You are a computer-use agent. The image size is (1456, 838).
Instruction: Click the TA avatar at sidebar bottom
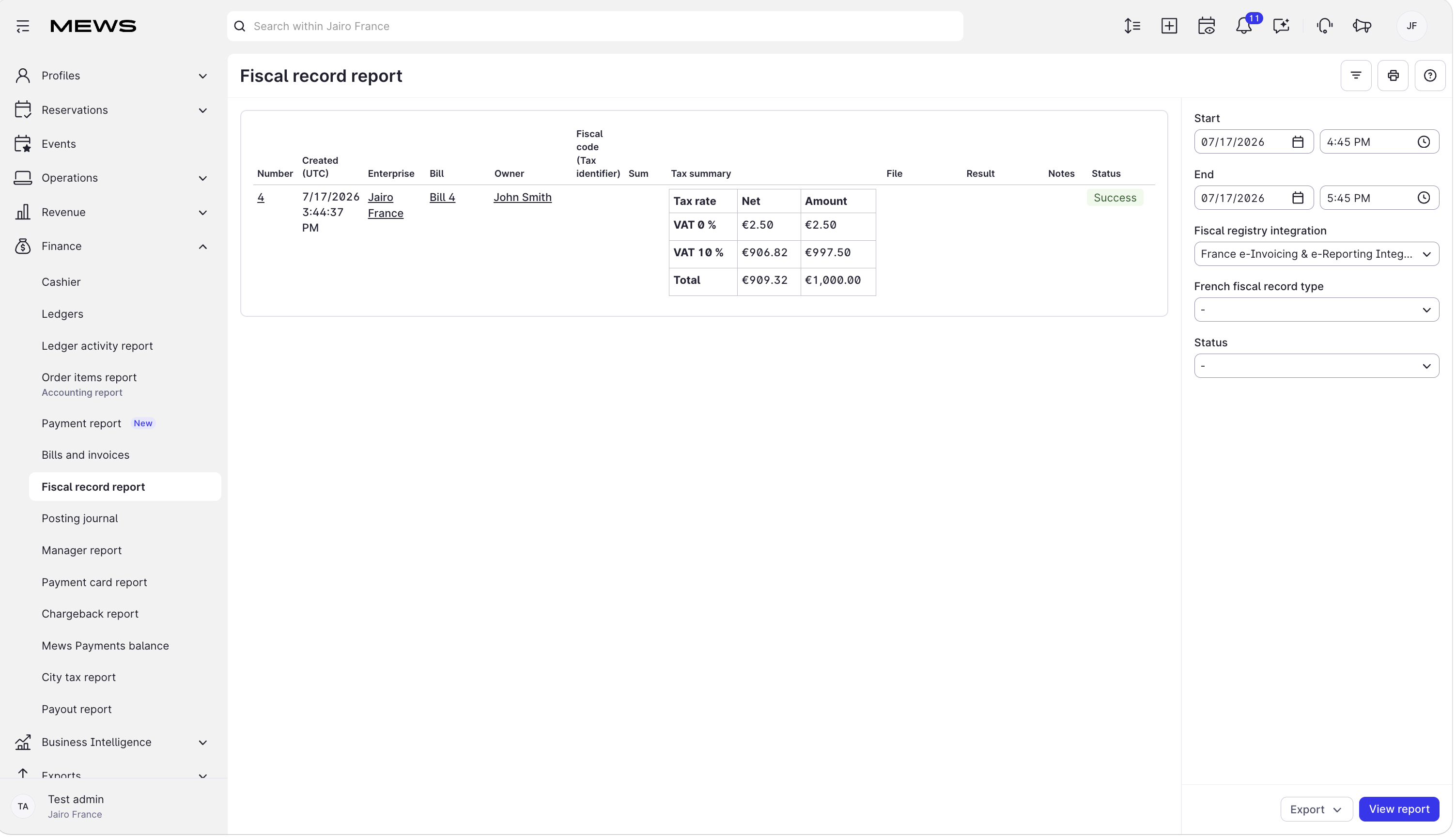coord(23,807)
